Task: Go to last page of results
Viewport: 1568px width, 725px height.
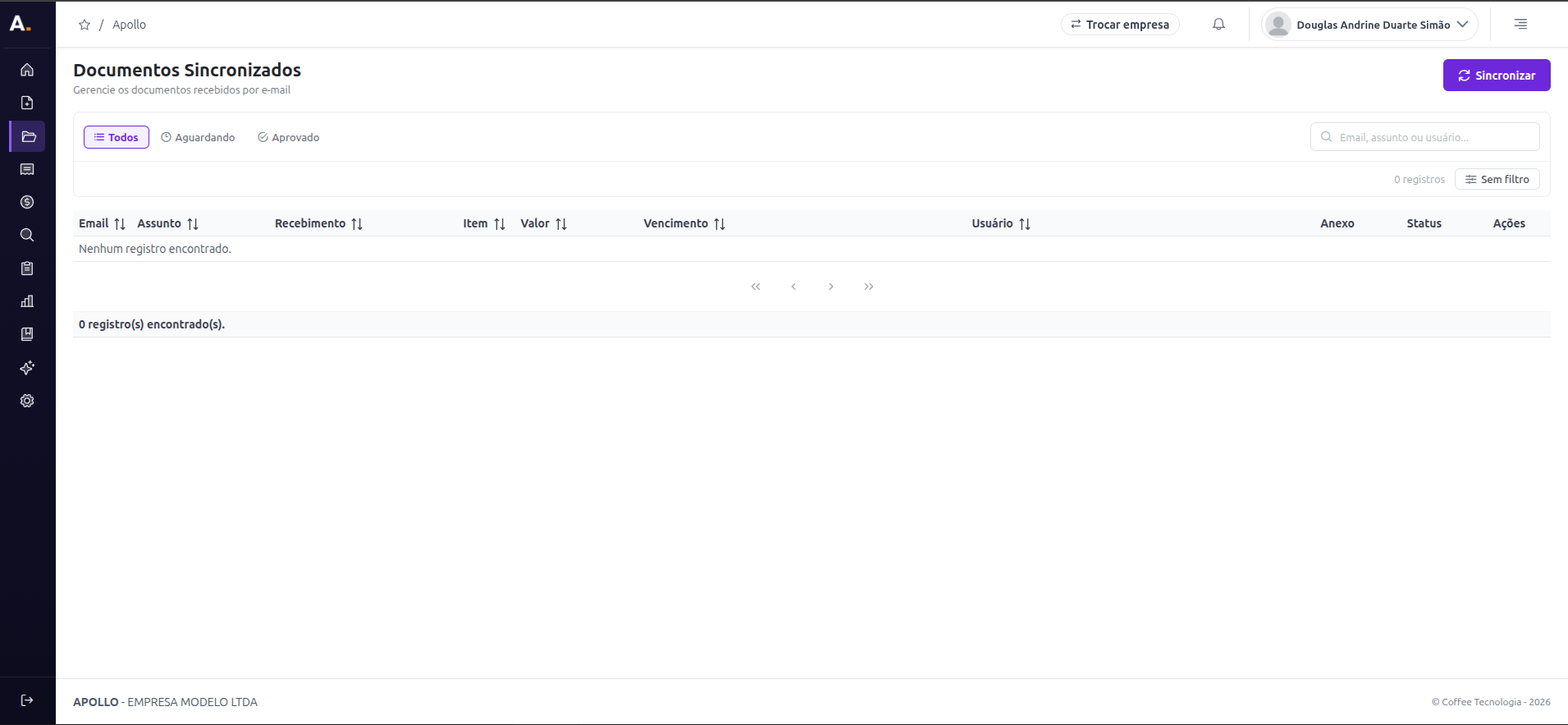Action: [869, 287]
